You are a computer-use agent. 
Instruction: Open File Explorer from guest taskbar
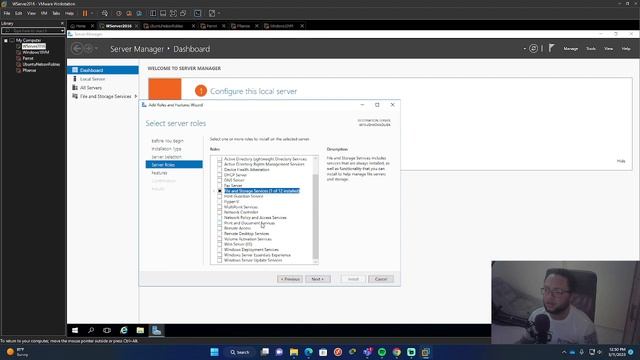point(140,330)
